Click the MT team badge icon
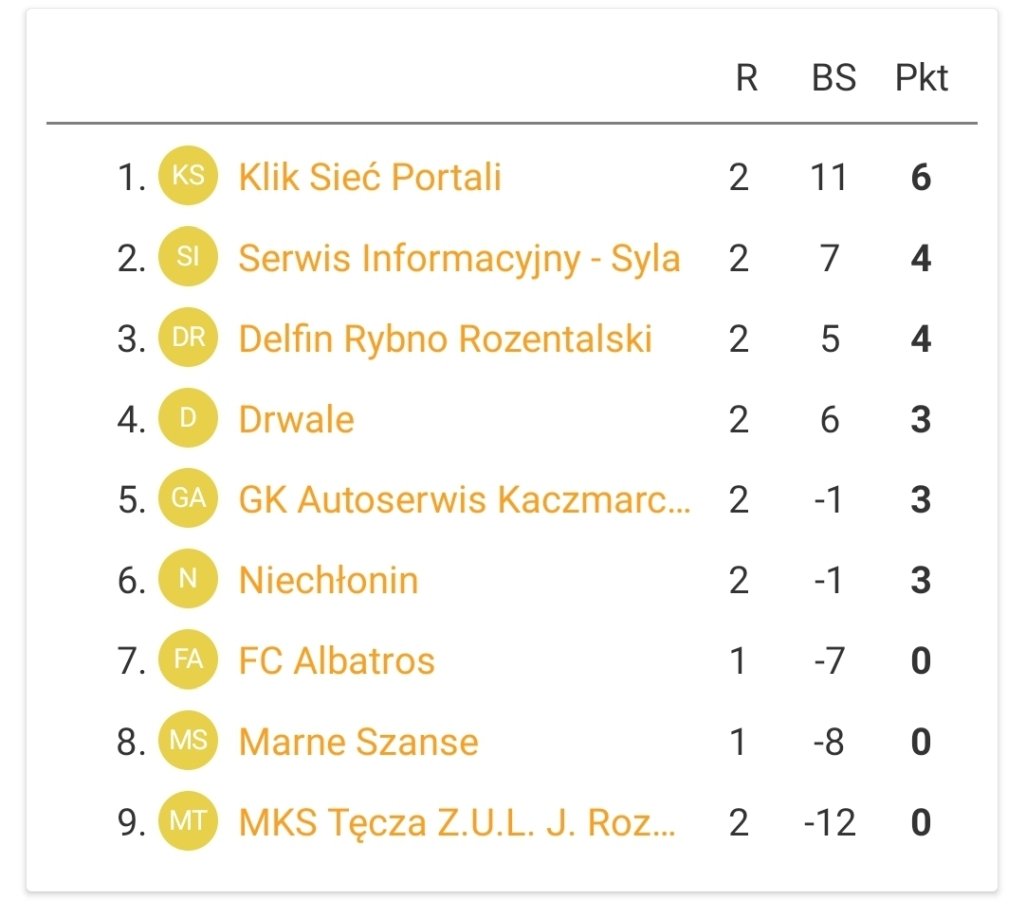This screenshot has width=1024, height=918. [188, 821]
